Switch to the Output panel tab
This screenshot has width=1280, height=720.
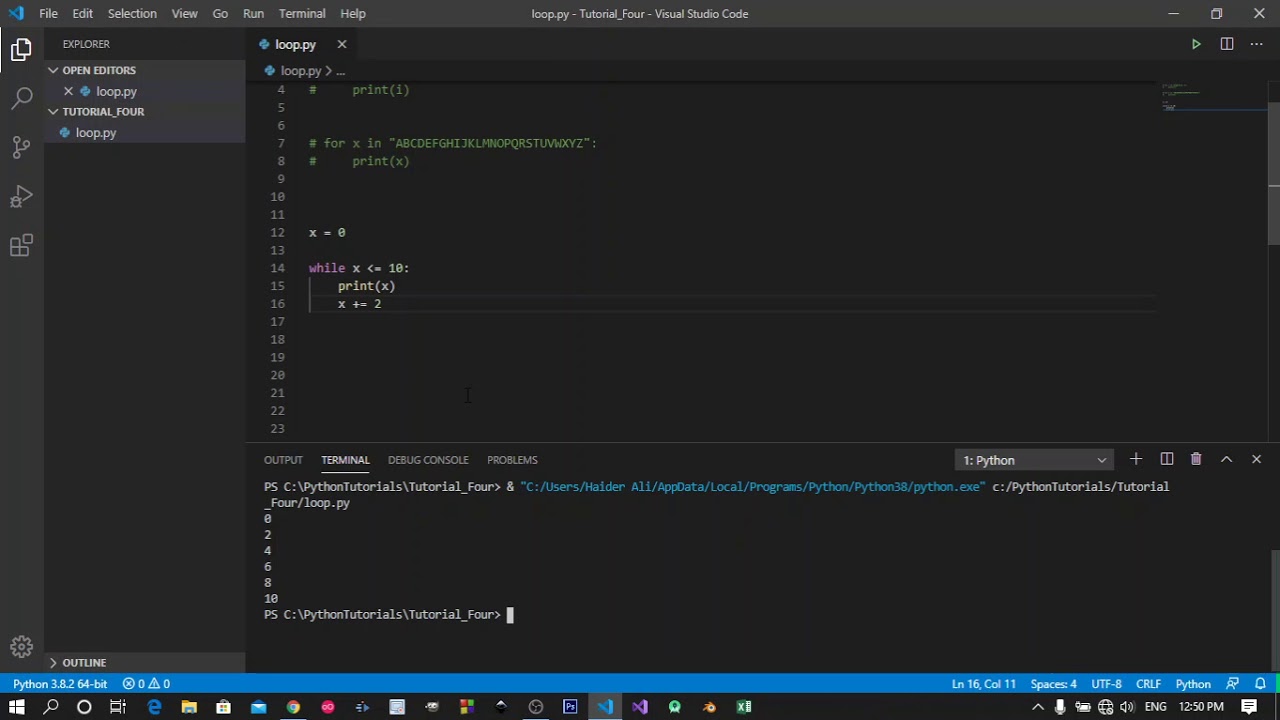pyautogui.click(x=283, y=460)
